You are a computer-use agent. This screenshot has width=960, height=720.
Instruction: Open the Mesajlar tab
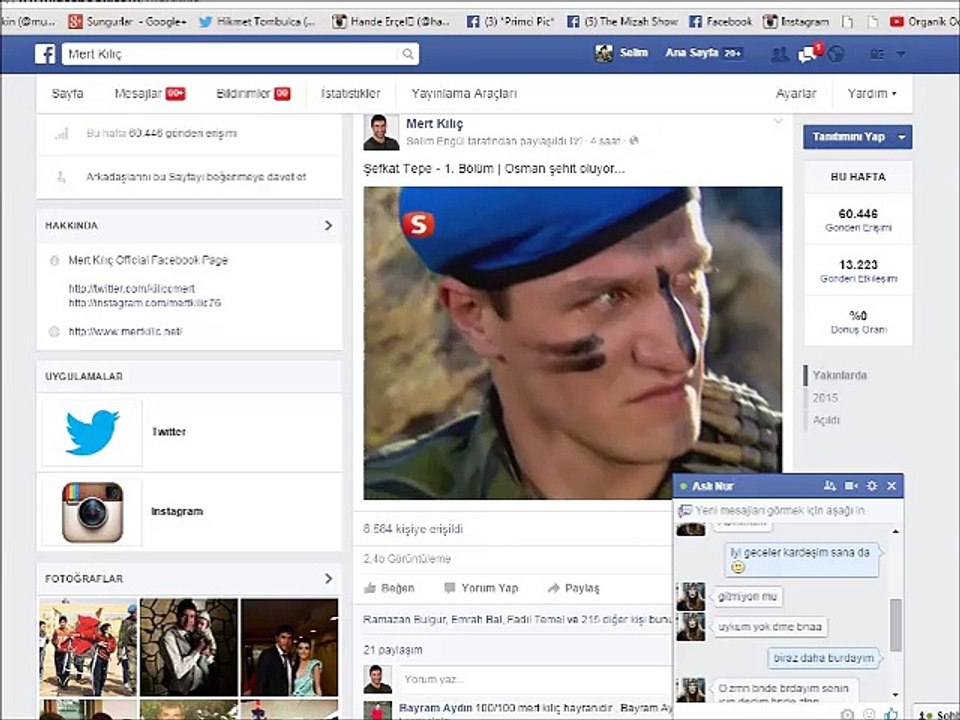point(150,94)
